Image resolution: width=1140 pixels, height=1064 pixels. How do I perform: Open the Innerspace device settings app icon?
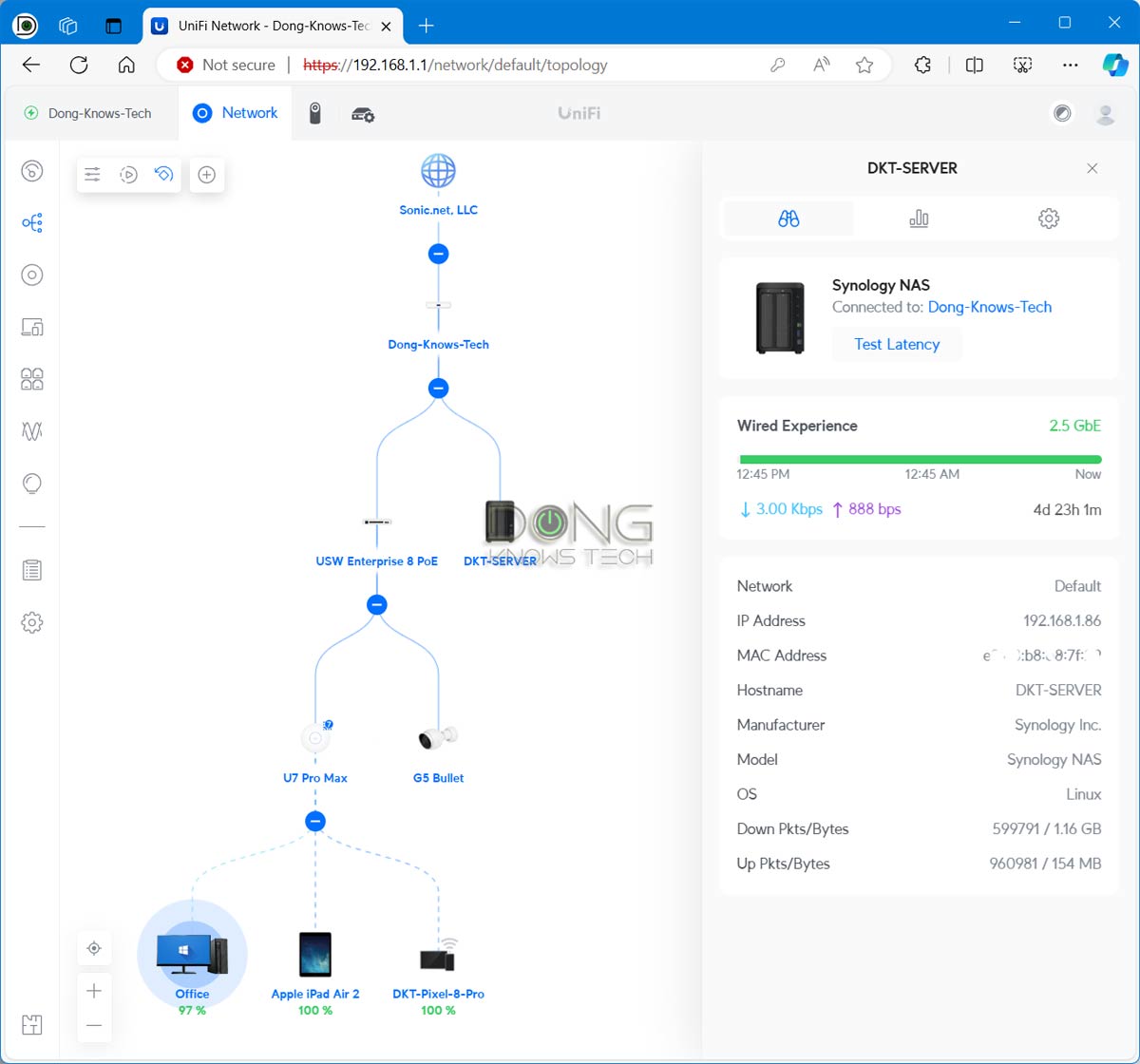(363, 114)
